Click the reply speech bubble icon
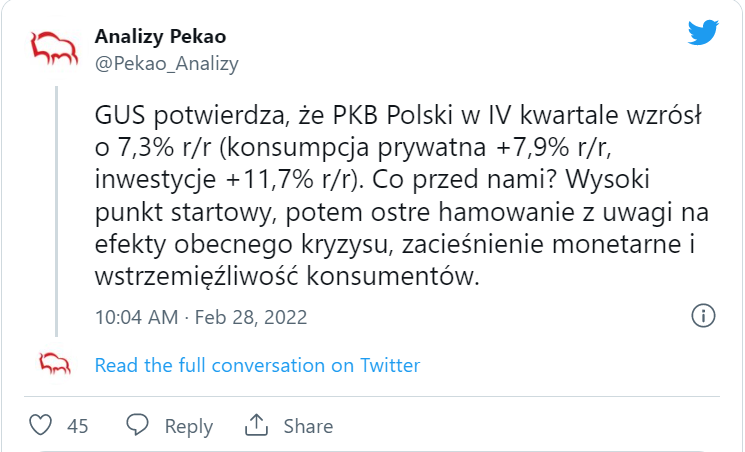This screenshot has width=745, height=452. (x=137, y=425)
